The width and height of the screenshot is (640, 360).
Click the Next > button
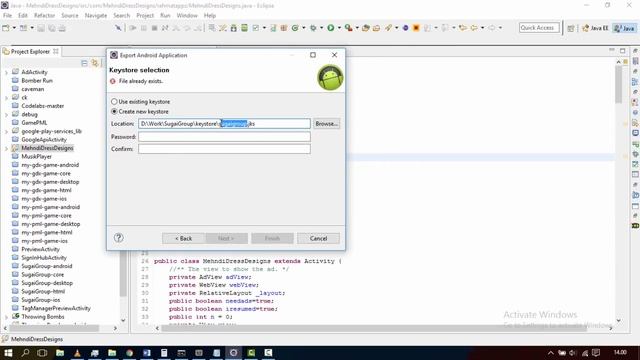click(226, 238)
